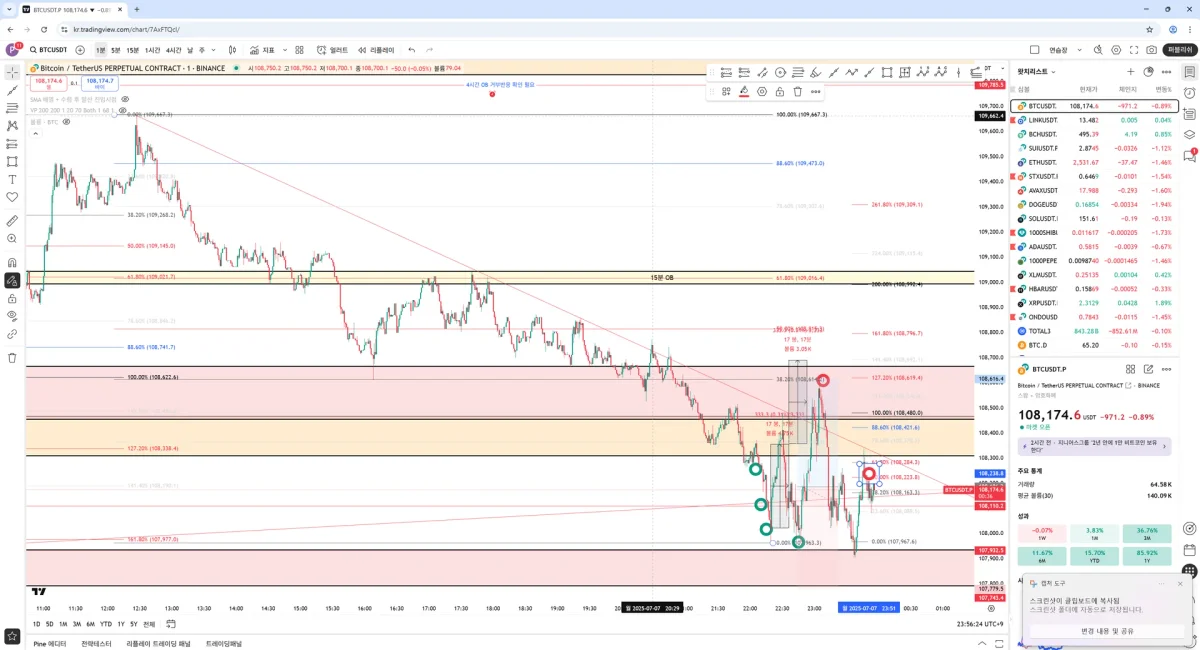The image size is (1200, 650).
Task: Select the 15분 interval
Action: (x=132, y=50)
